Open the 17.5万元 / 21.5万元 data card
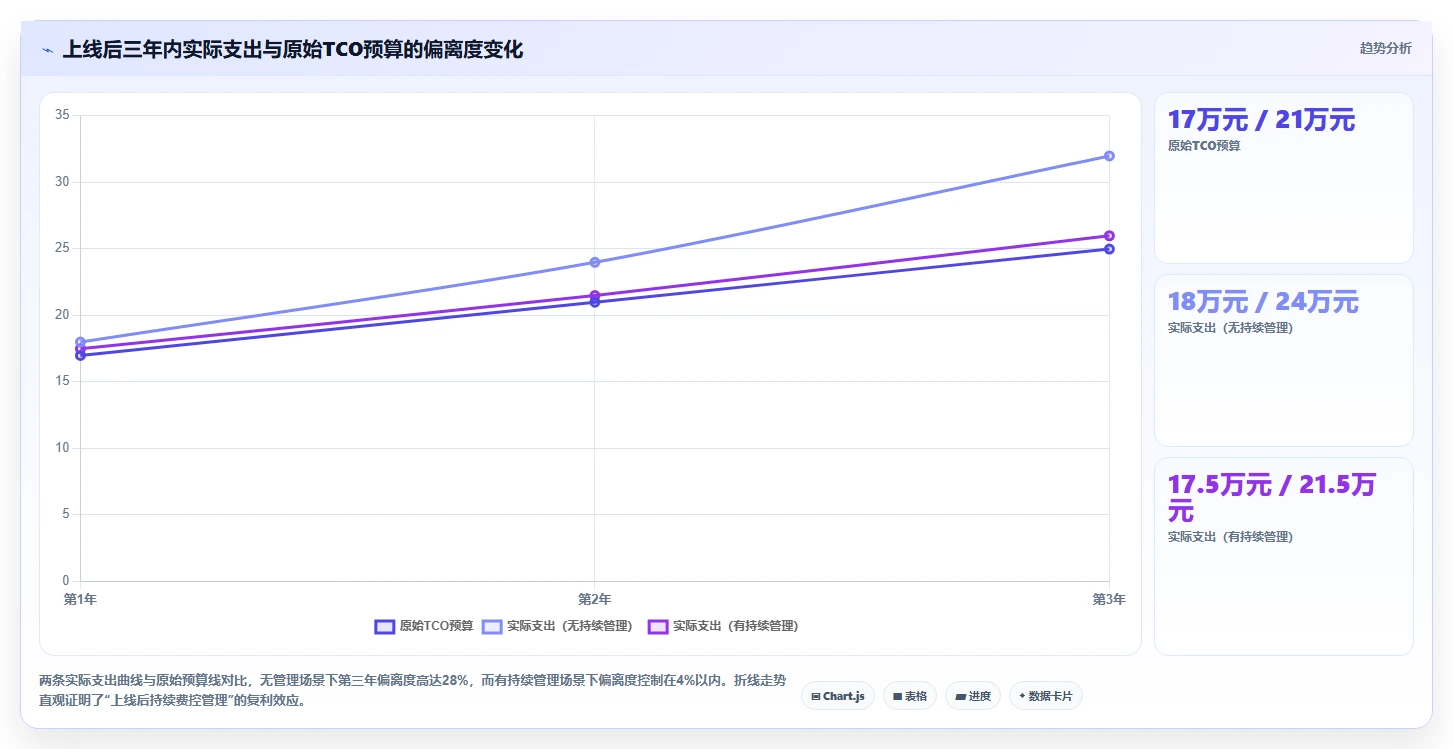The width and height of the screenshot is (1453, 749). point(1284,557)
